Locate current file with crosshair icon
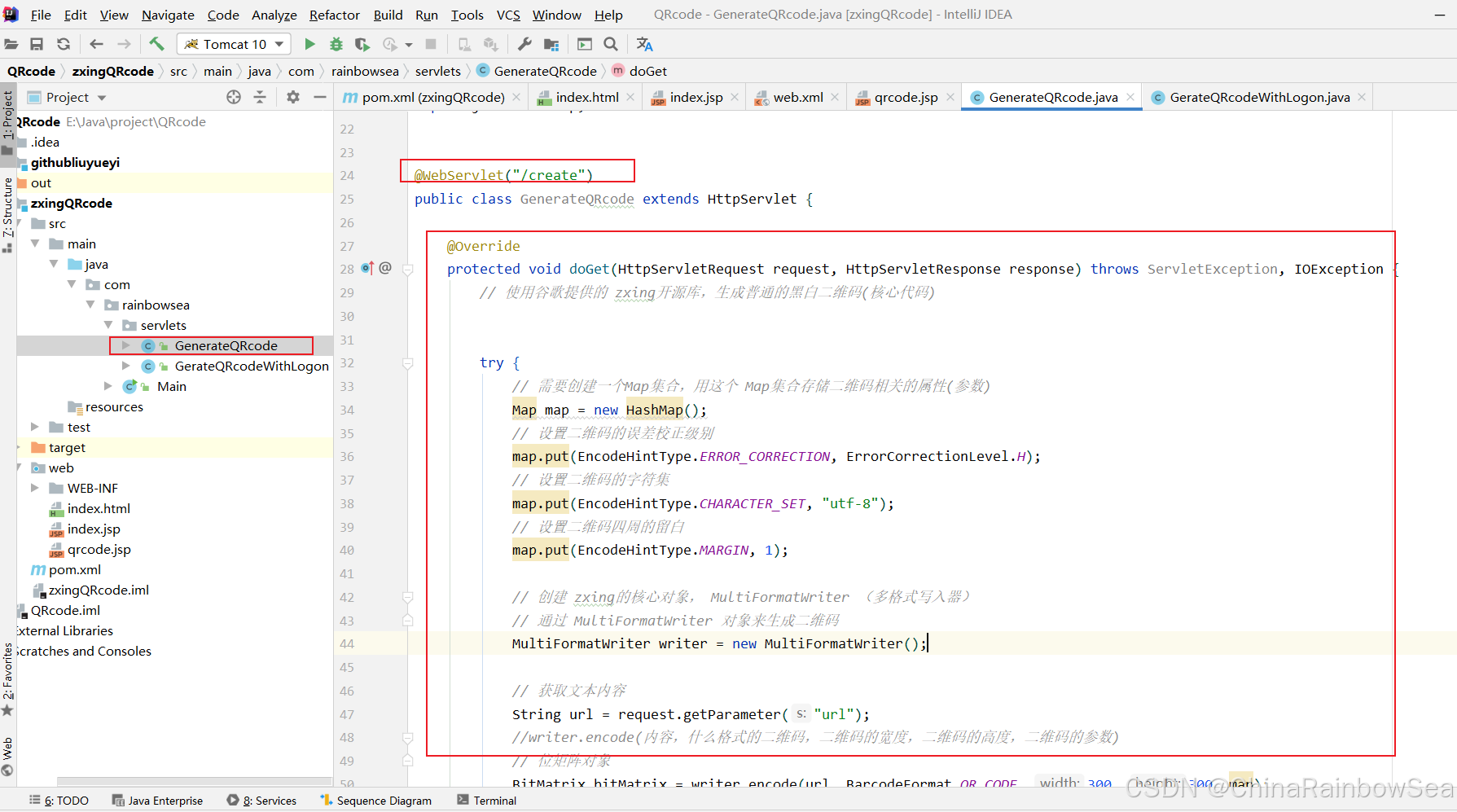The image size is (1457, 812). (234, 97)
